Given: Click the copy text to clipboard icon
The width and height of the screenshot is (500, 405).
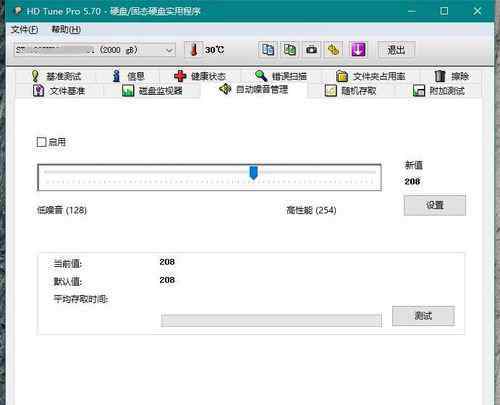Looking at the screenshot, I should (268, 50).
